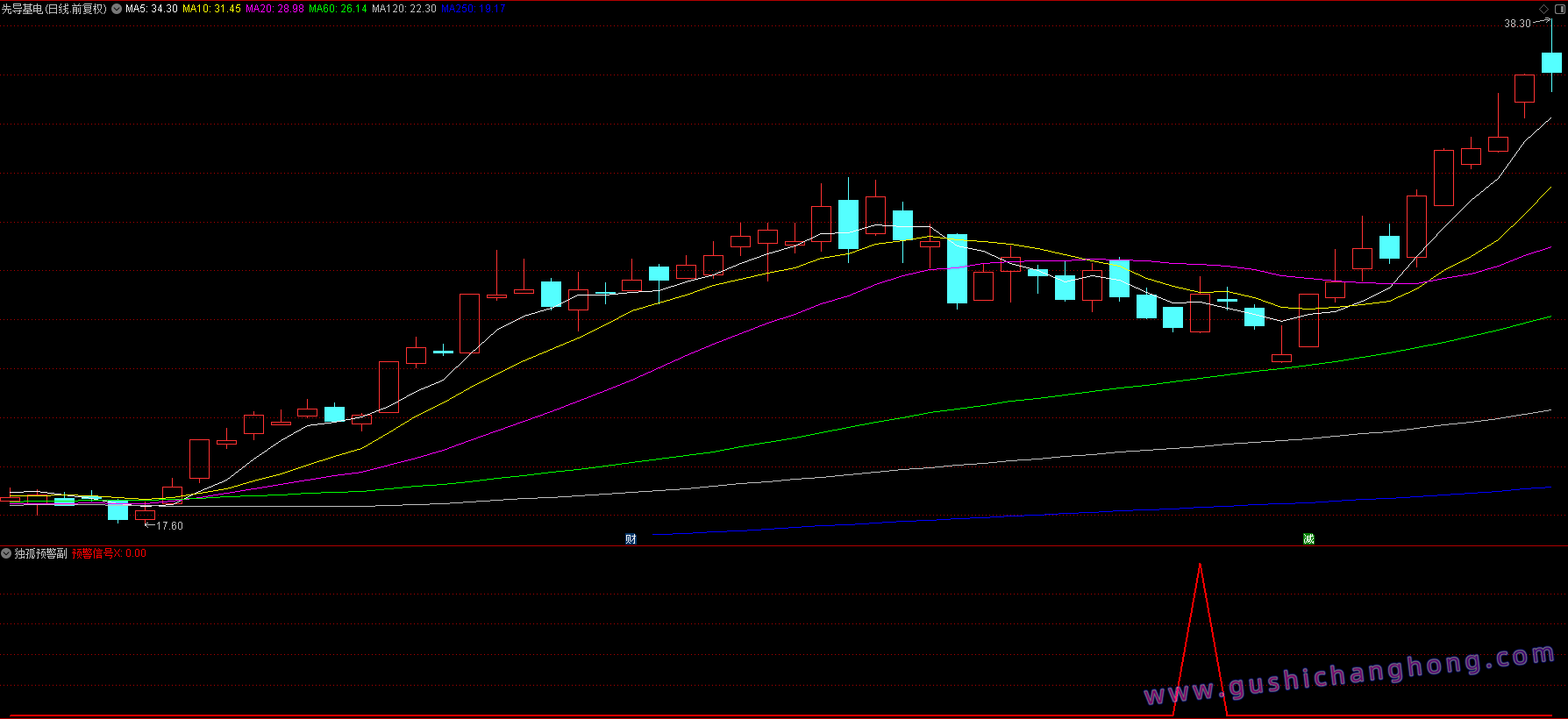Click the MA5: 34.30 label

152,9
